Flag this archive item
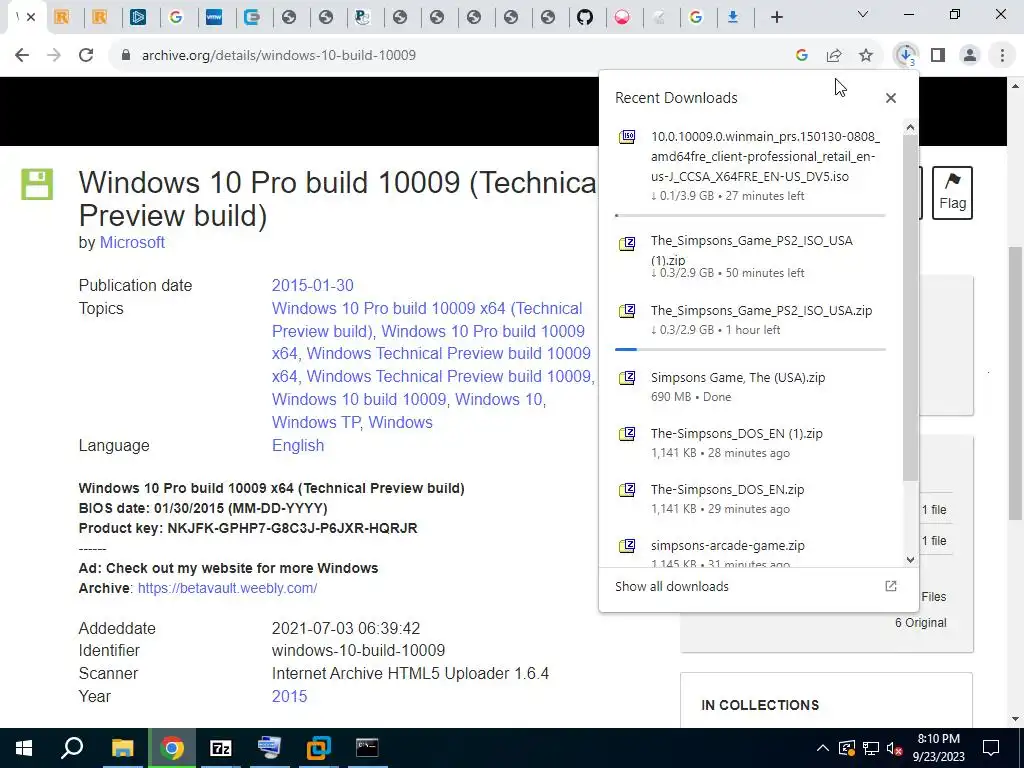Image resolution: width=1024 pixels, height=768 pixels. pos(952,193)
